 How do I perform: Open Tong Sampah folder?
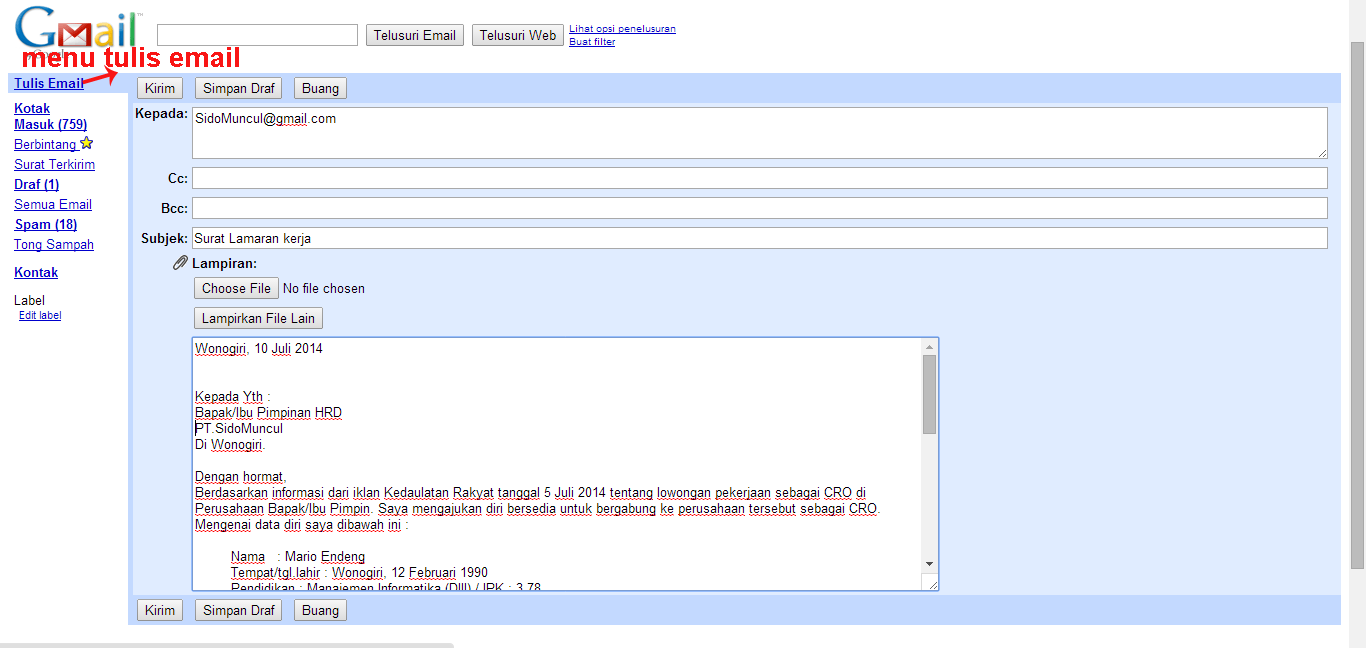tap(54, 244)
